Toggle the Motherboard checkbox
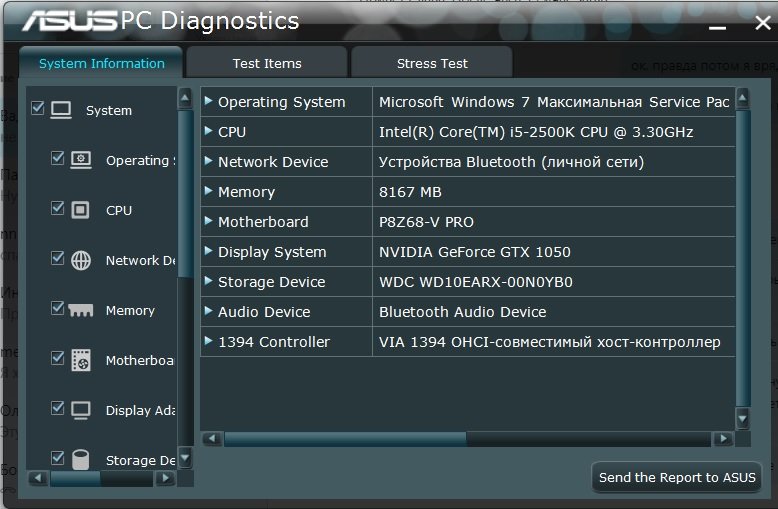 click(x=58, y=358)
